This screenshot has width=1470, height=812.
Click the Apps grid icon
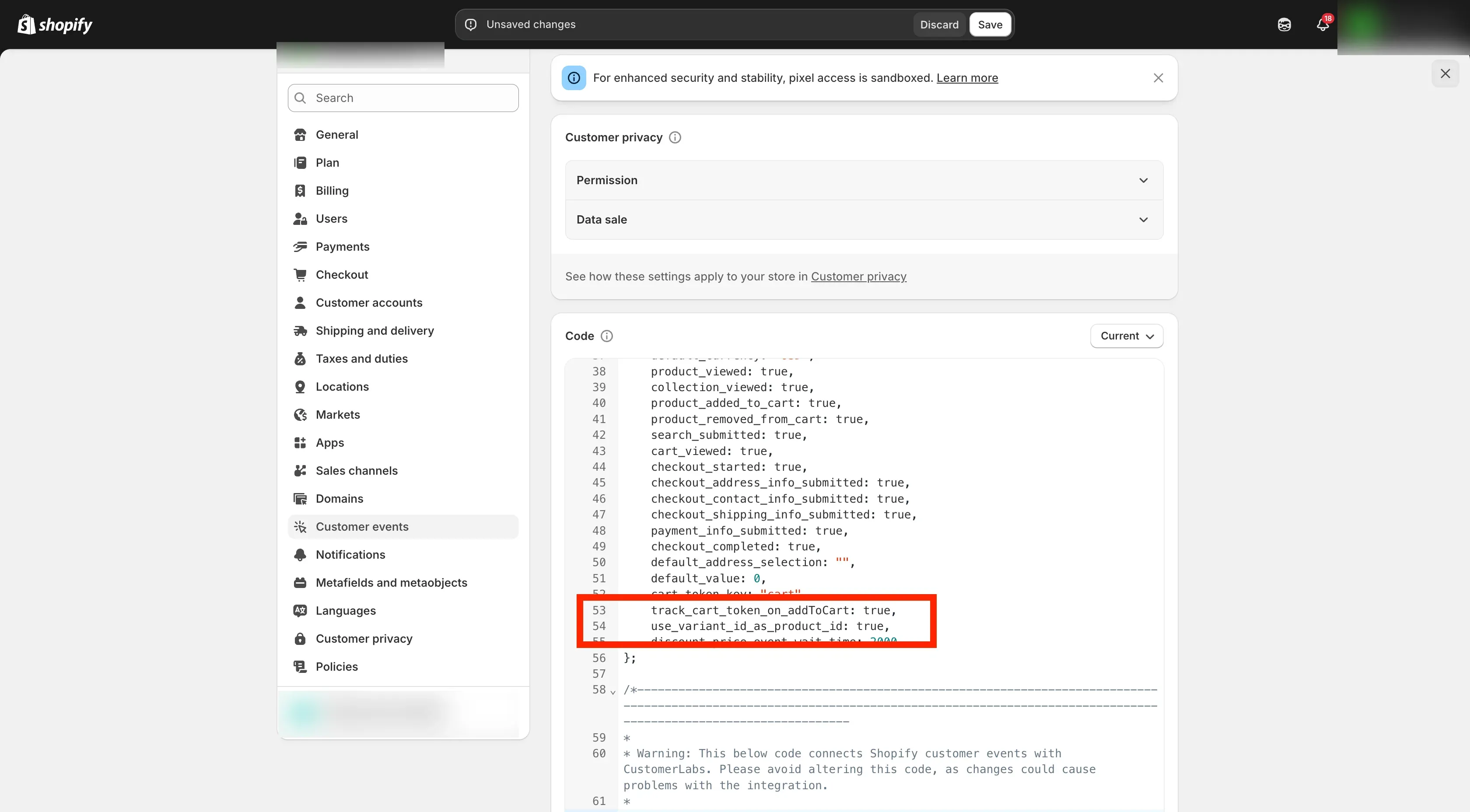300,442
